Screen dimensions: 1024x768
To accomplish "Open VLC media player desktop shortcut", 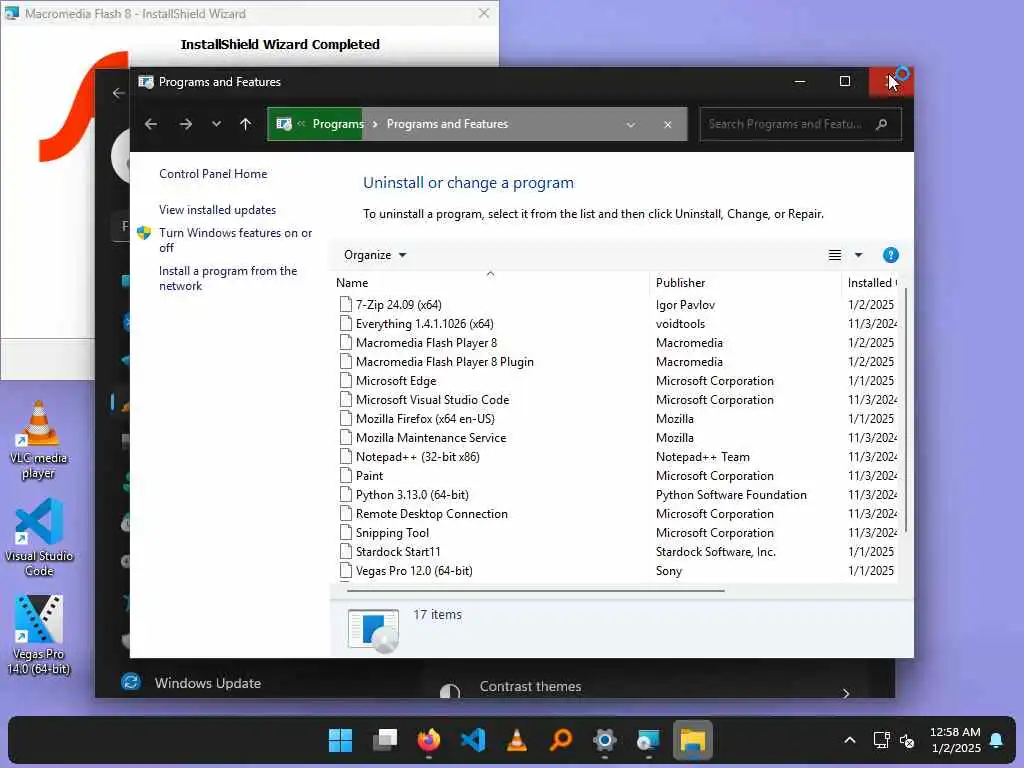I will pyautogui.click(x=39, y=440).
